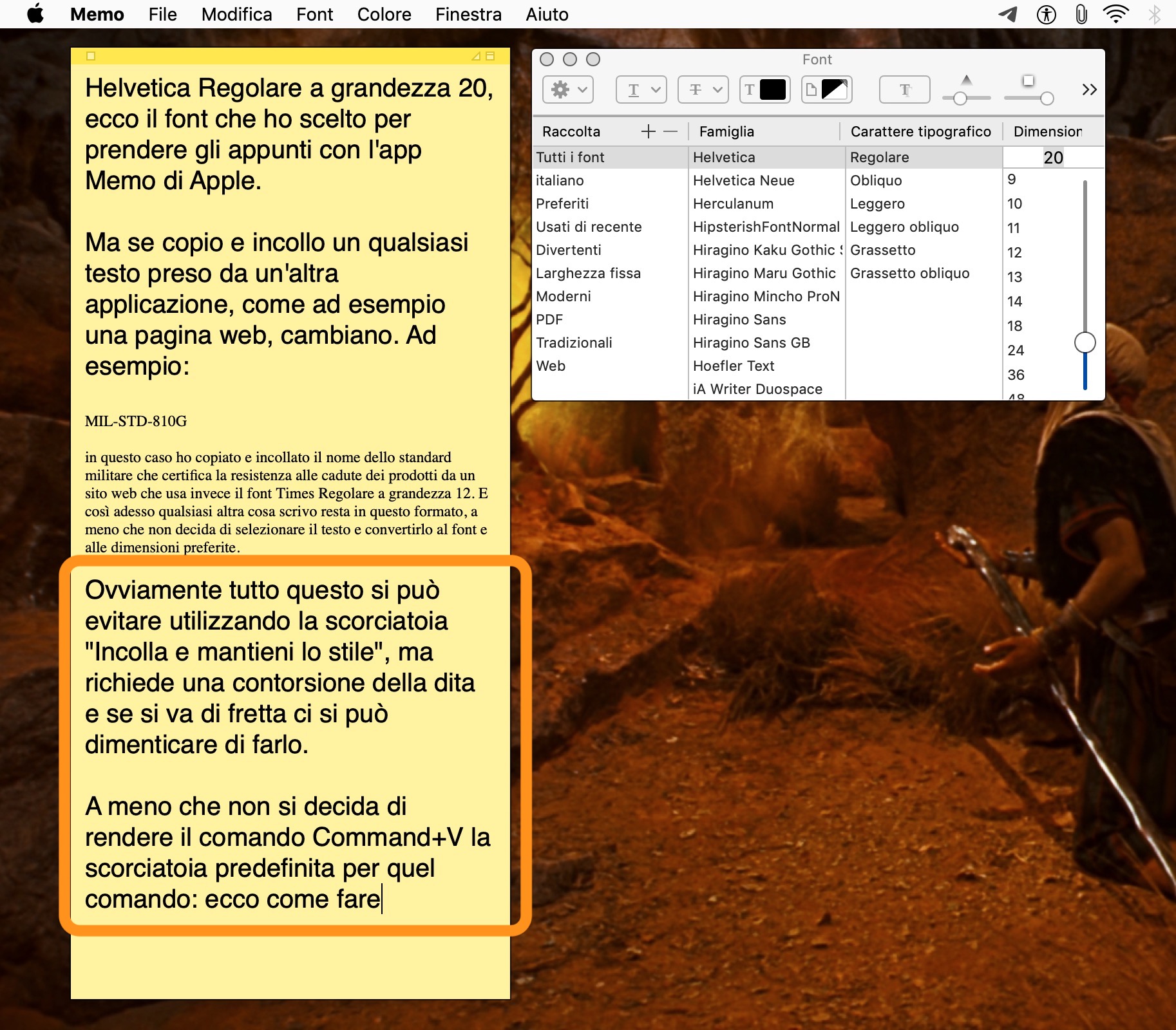Select the Hiragino Mincho ProN family
Viewport: 1176px width, 1030px height.
(766, 296)
